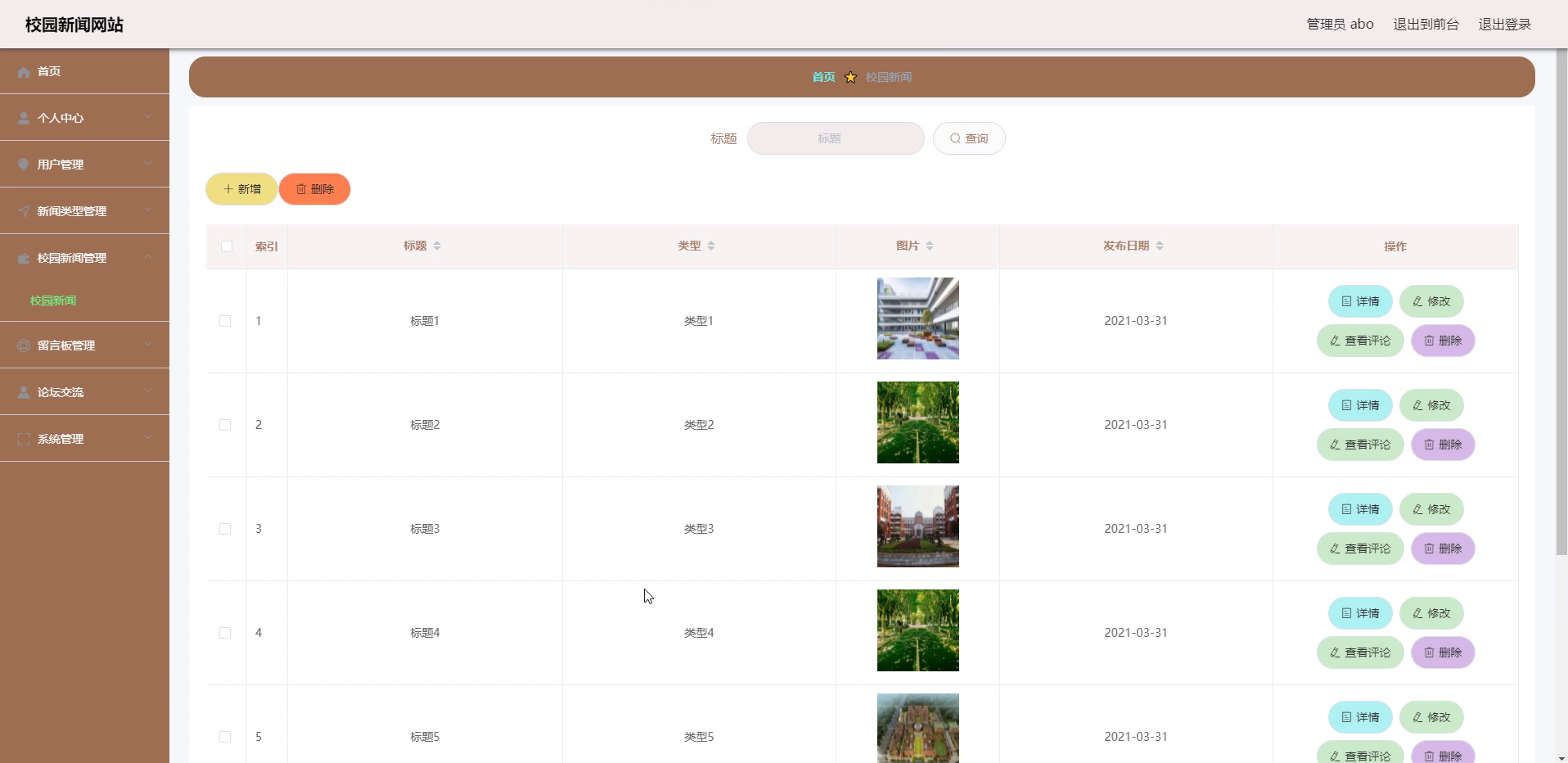1568x763 pixels.
Task: Select the header checkbox for all rows
Action: point(227,246)
